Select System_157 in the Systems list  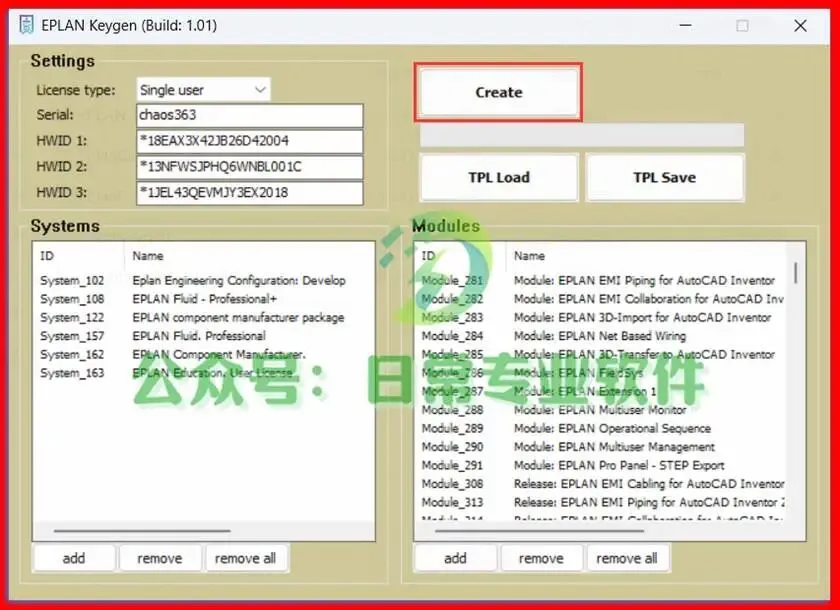pyautogui.click(x=72, y=336)
